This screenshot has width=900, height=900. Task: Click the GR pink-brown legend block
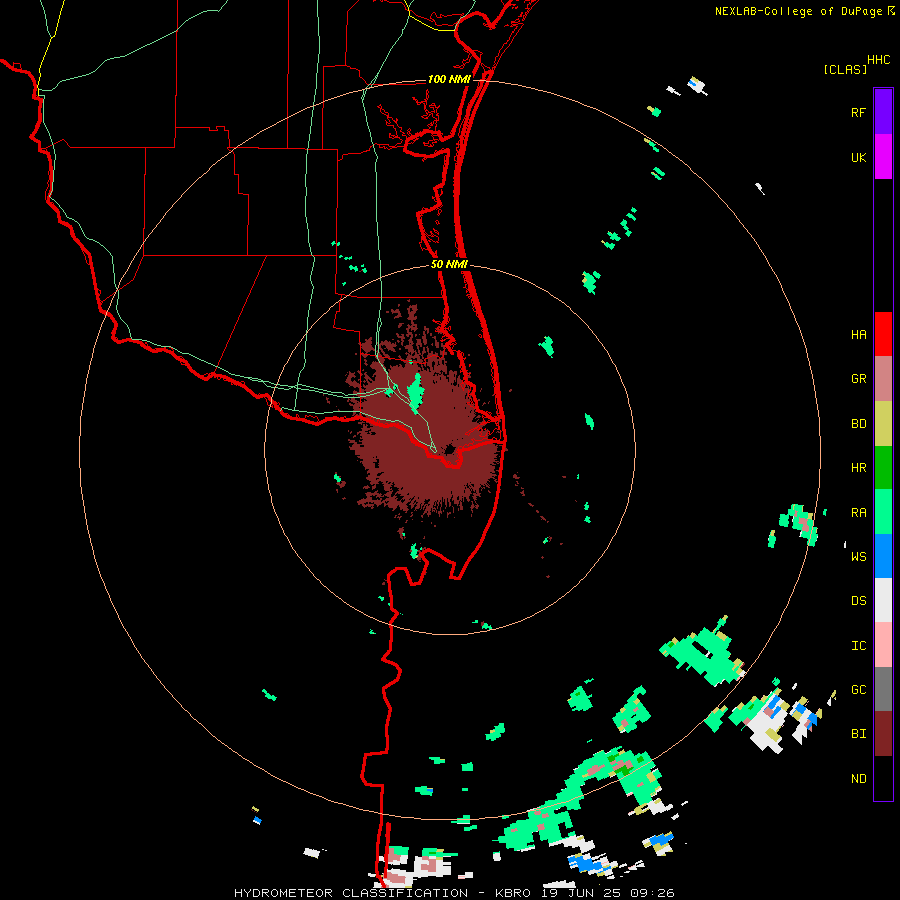(883, 379)
